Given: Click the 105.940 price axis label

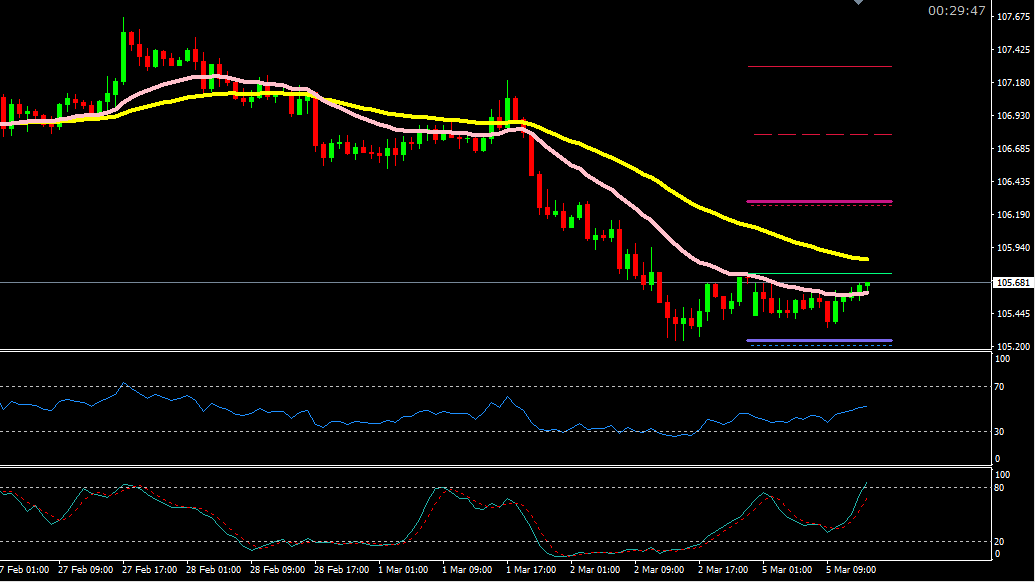Looking at the screenshot, I should pyautogui.click(x=1013, y=248).
